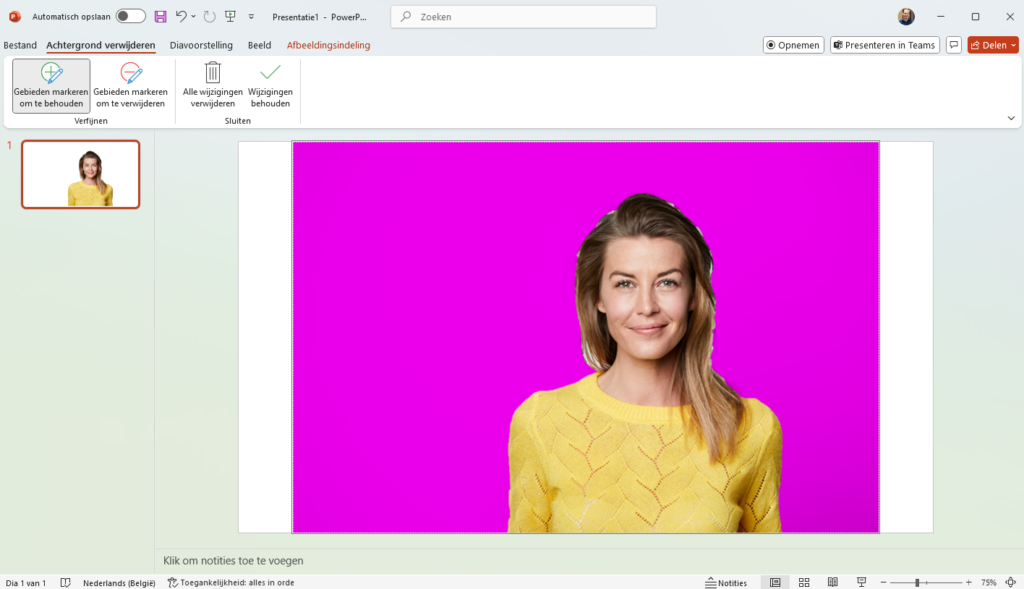This screenshot has width=1024, height=589.
Task: Switch to slide sorter view icon
Action: click(x=804, y=582)
